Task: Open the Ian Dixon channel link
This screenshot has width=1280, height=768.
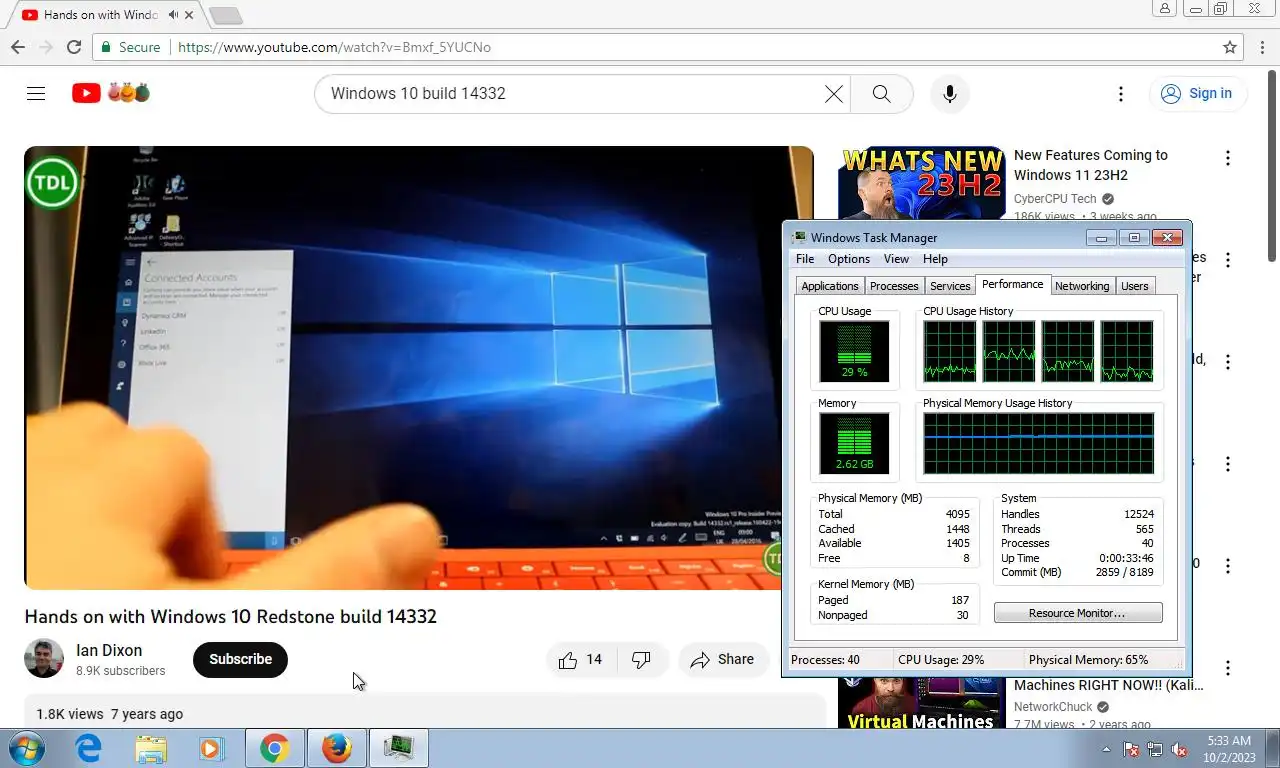Action: (x=109, y=650)
